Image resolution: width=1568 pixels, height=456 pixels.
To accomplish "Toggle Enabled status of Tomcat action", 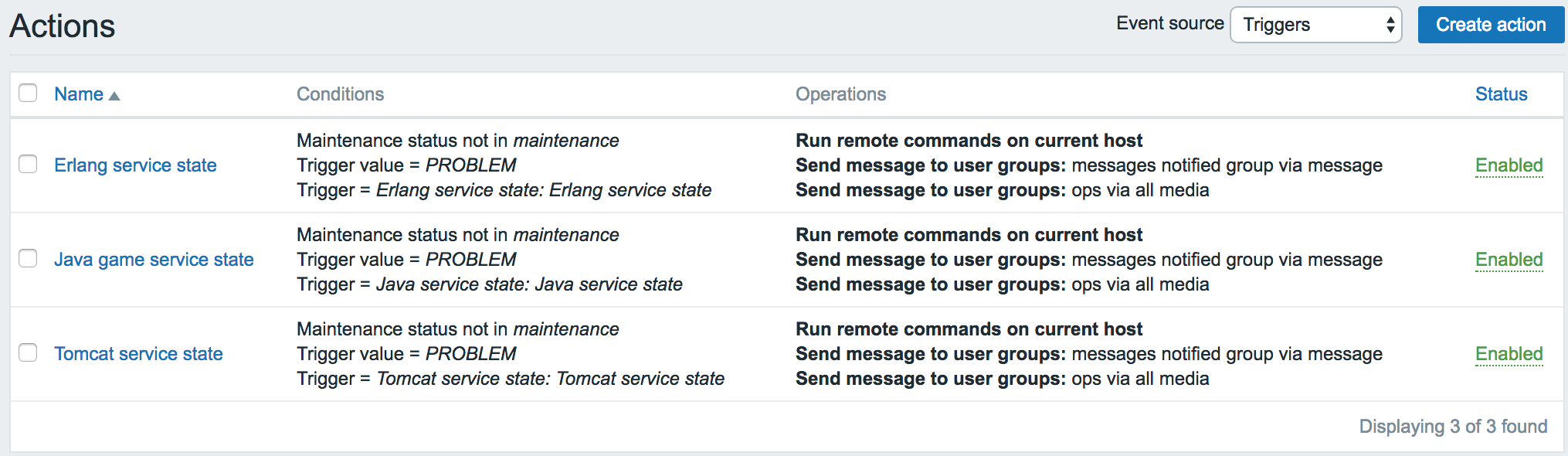I will pyautogui.click(x=1509, y=354).
